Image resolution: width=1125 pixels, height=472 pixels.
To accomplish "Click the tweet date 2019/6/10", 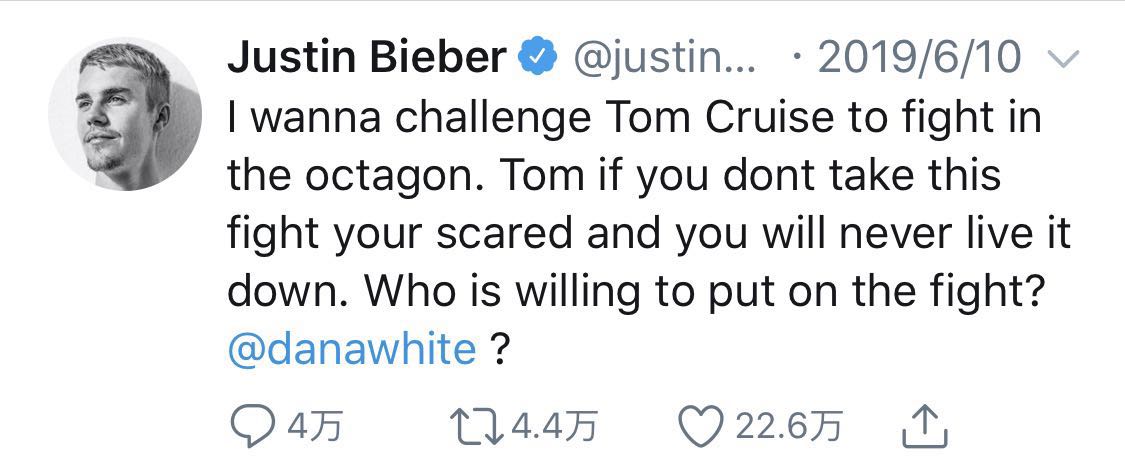I will (920, 60).
